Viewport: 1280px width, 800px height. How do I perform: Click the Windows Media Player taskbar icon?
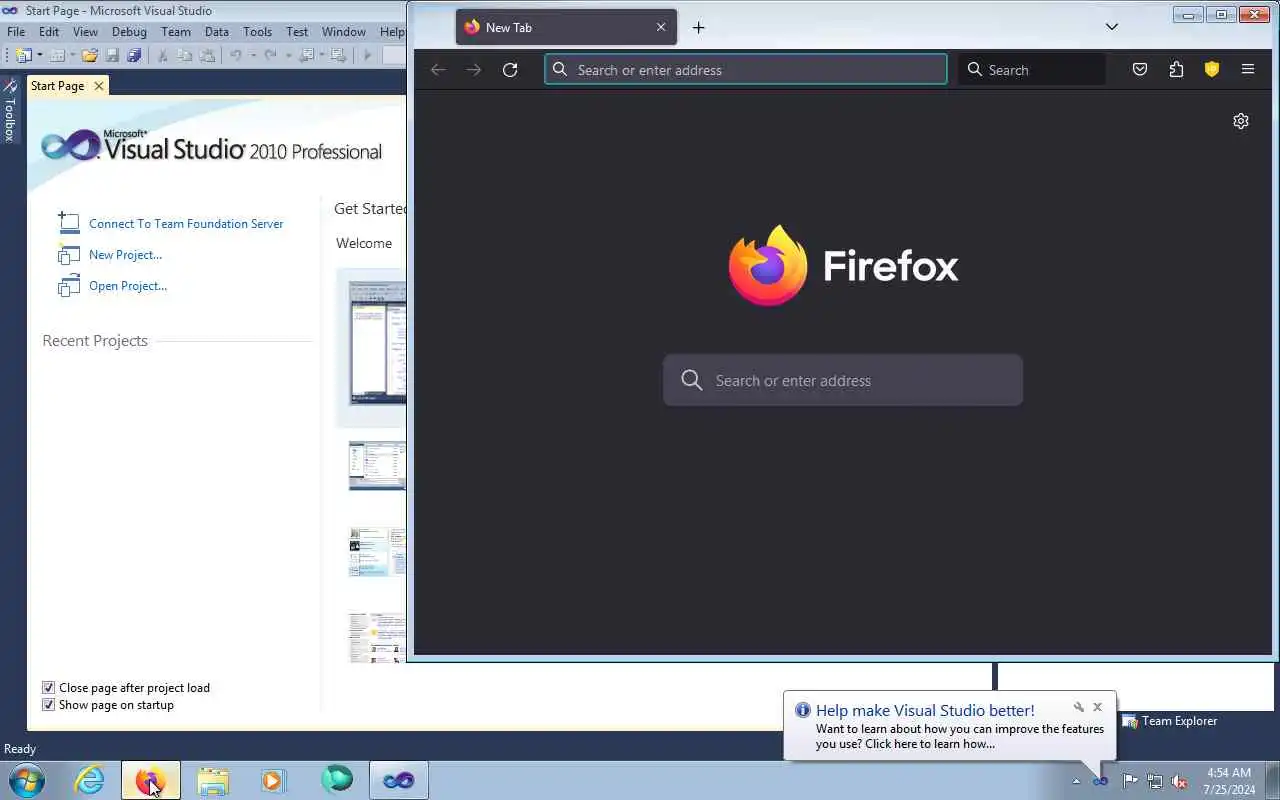point(273,780)
